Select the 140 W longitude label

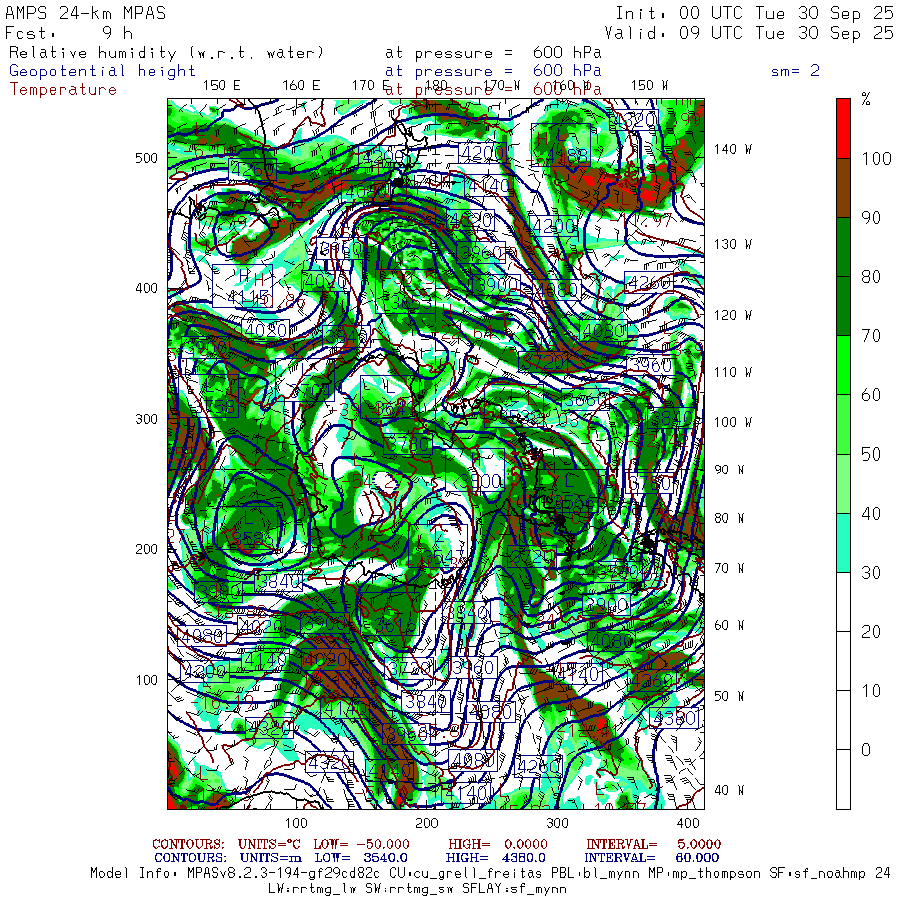tap(732, 149)
